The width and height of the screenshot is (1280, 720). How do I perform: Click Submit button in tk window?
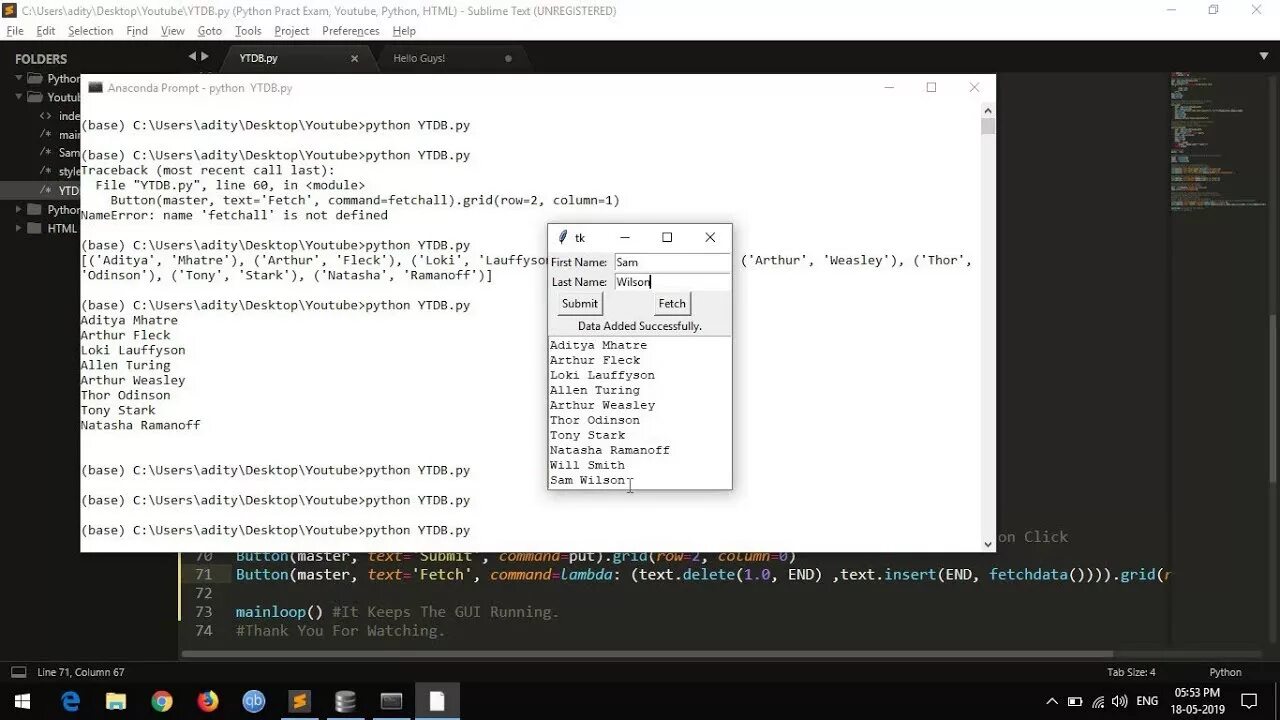580,304
